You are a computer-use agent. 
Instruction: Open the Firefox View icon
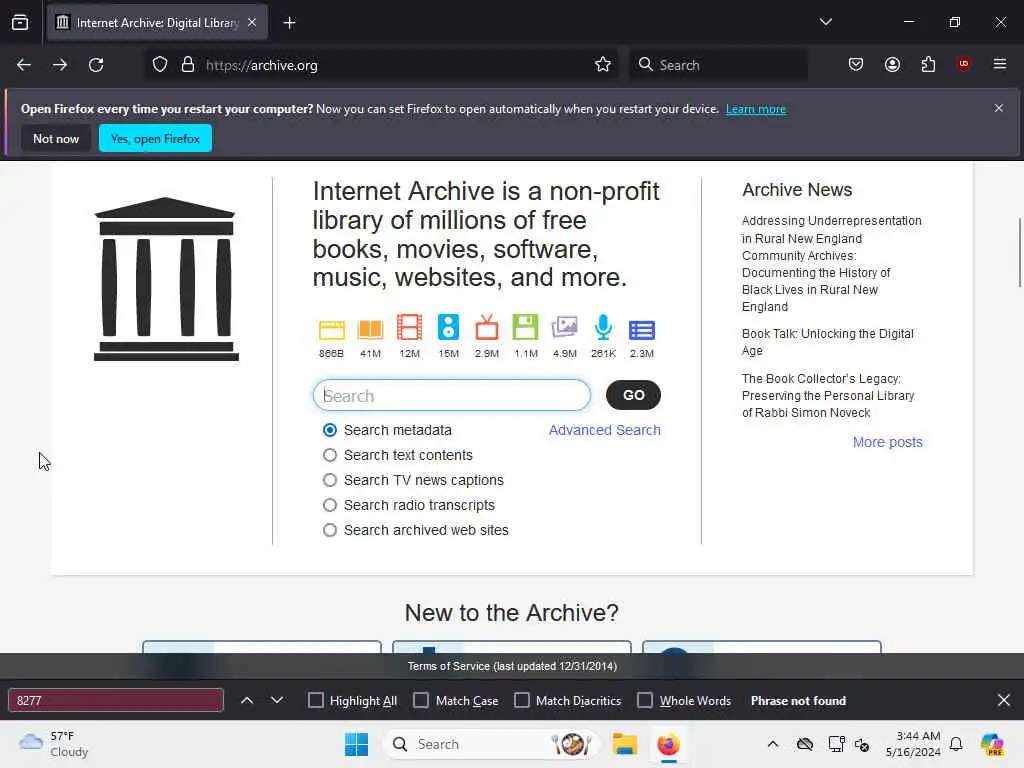click(20, 23)
